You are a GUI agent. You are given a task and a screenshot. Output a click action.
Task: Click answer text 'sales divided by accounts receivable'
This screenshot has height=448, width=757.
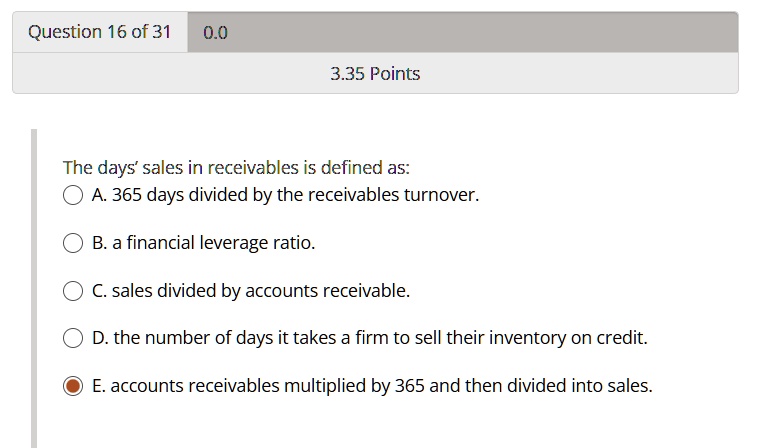point(261,291)
